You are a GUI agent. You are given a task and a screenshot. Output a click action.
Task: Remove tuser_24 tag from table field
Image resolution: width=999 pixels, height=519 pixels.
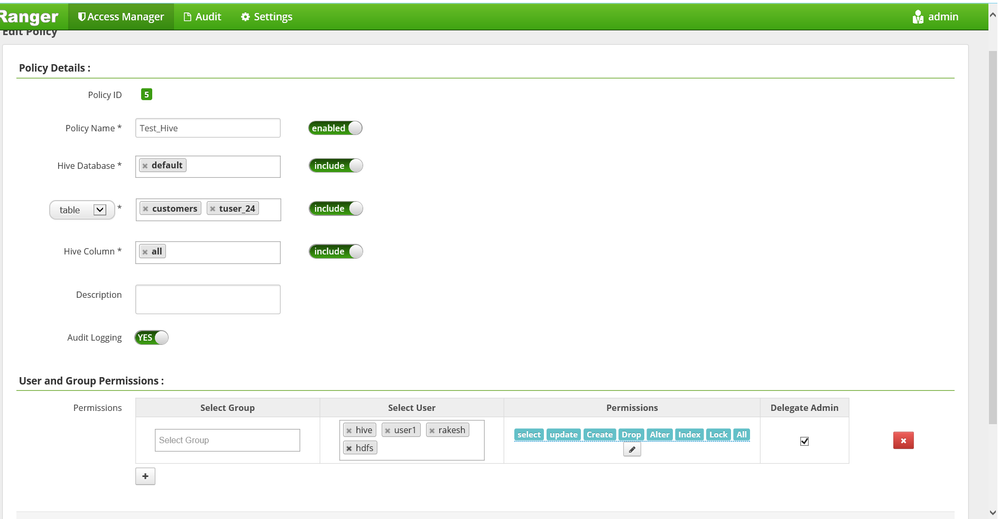(213, 209)
